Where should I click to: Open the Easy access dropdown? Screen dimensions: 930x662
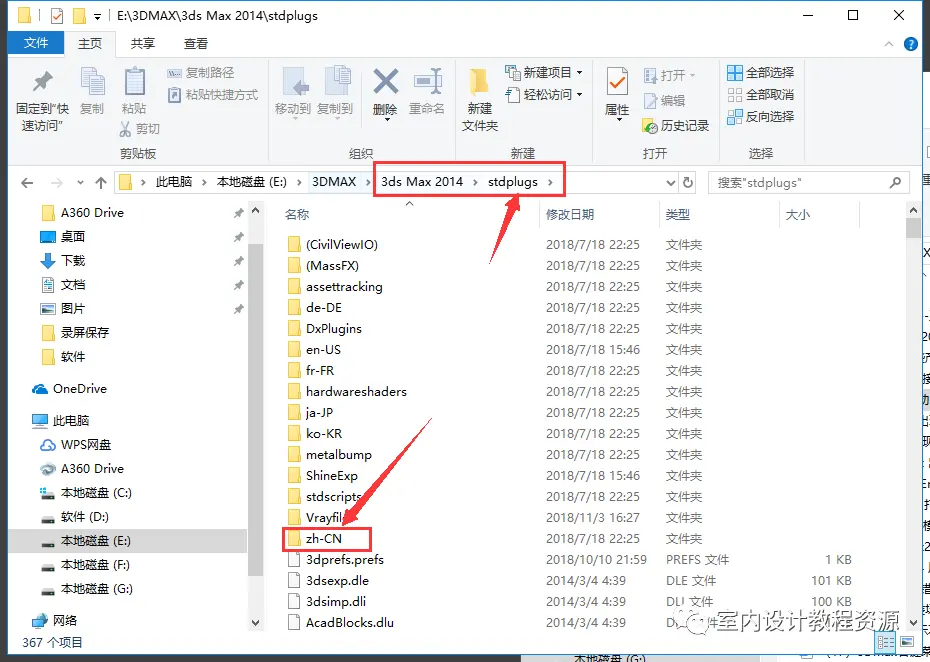(x=544, y=95)
